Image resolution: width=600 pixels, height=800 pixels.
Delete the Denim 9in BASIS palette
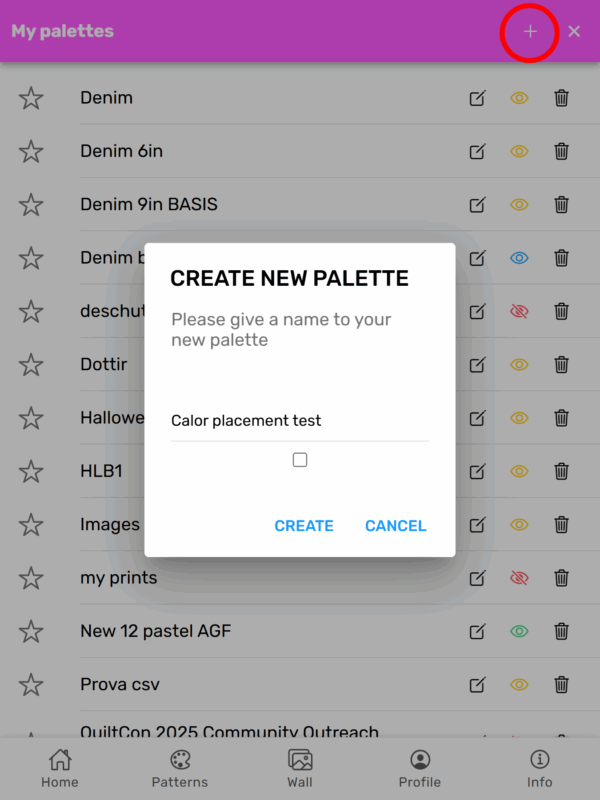tap(562, 204)
